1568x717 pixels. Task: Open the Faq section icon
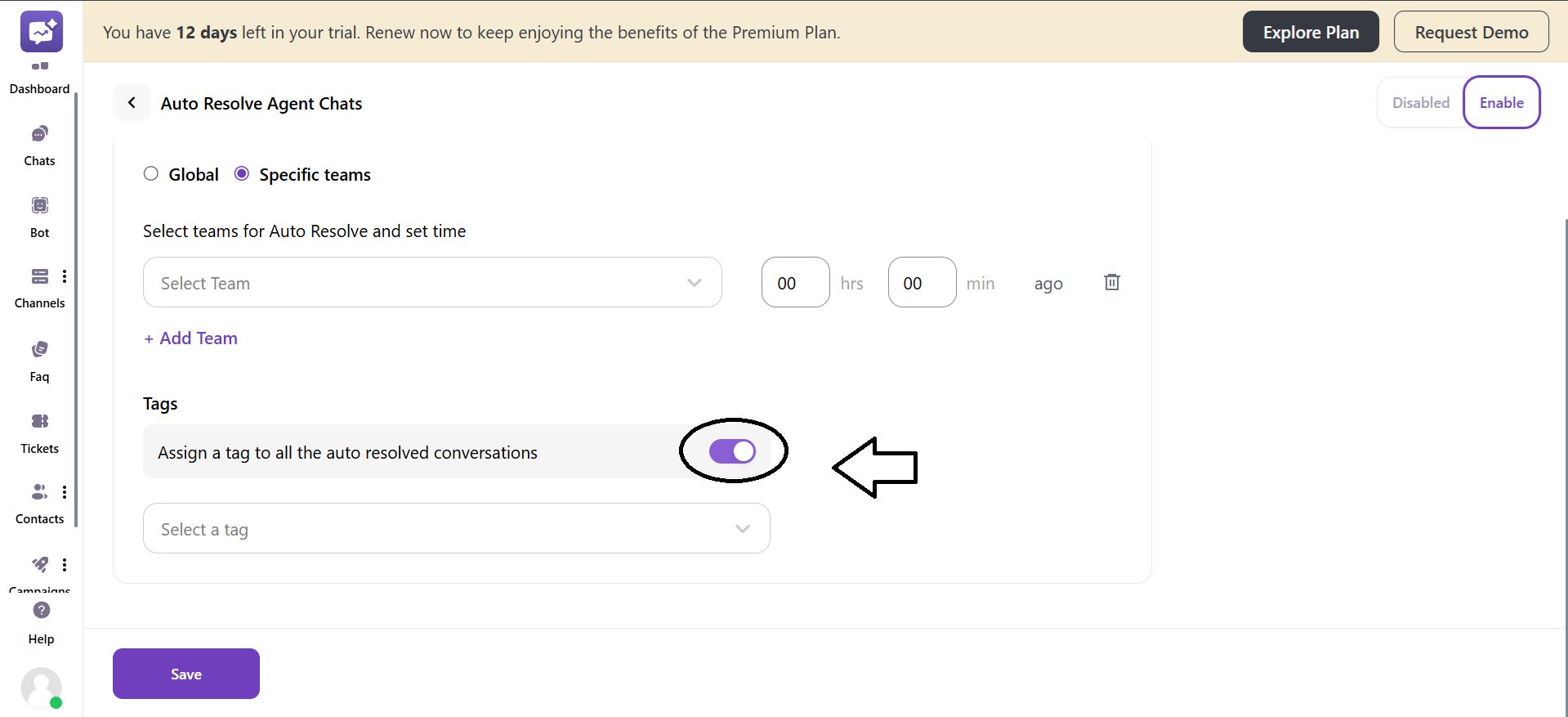pos(40,349)
